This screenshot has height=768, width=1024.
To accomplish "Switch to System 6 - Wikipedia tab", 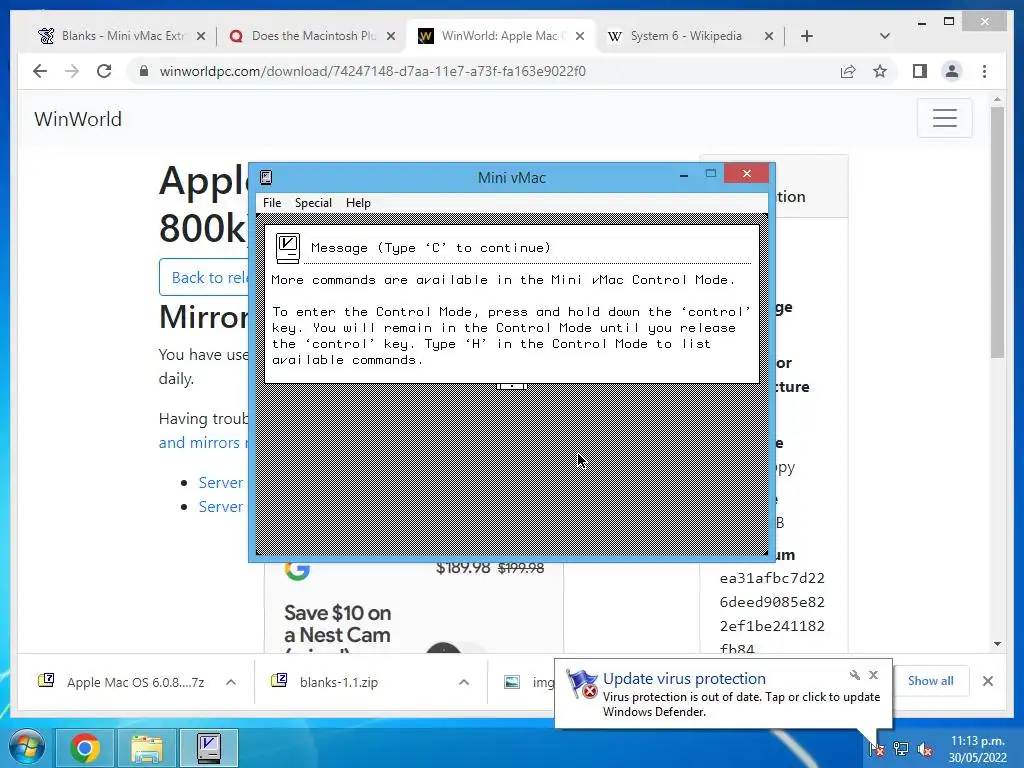I will tap(686, 36).
